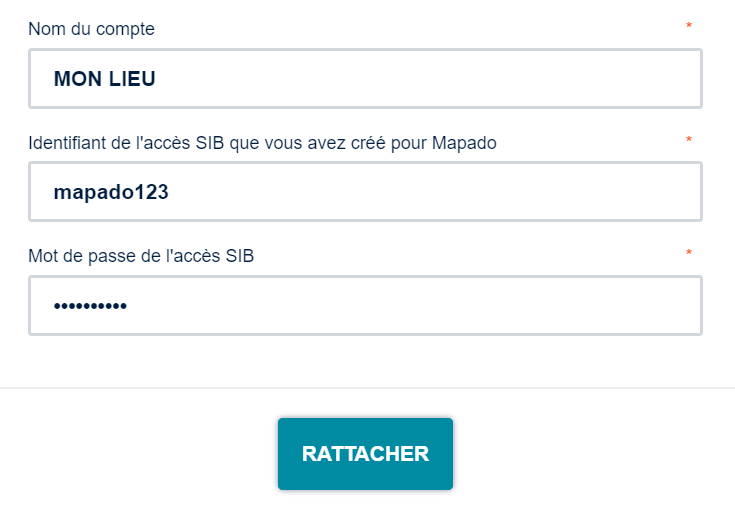The height and width of the screenshot is (519, 735).
Task: Click the required asterisk beside Mot de passe
Action: click(x=689, y=254)
